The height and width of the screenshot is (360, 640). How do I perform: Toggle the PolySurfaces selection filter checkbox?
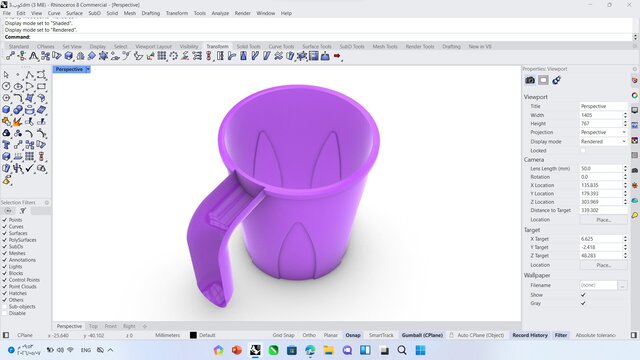(4, 240)
